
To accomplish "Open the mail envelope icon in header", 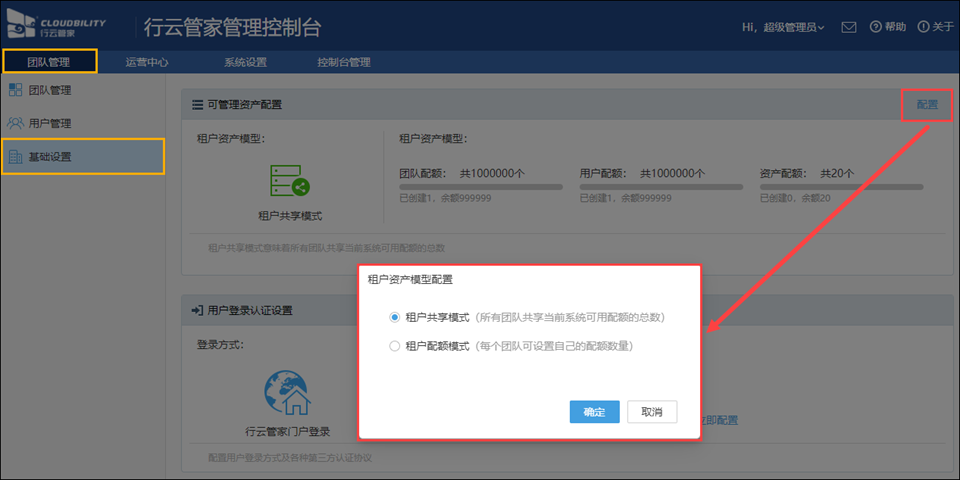I will click(x=848, y=27).
